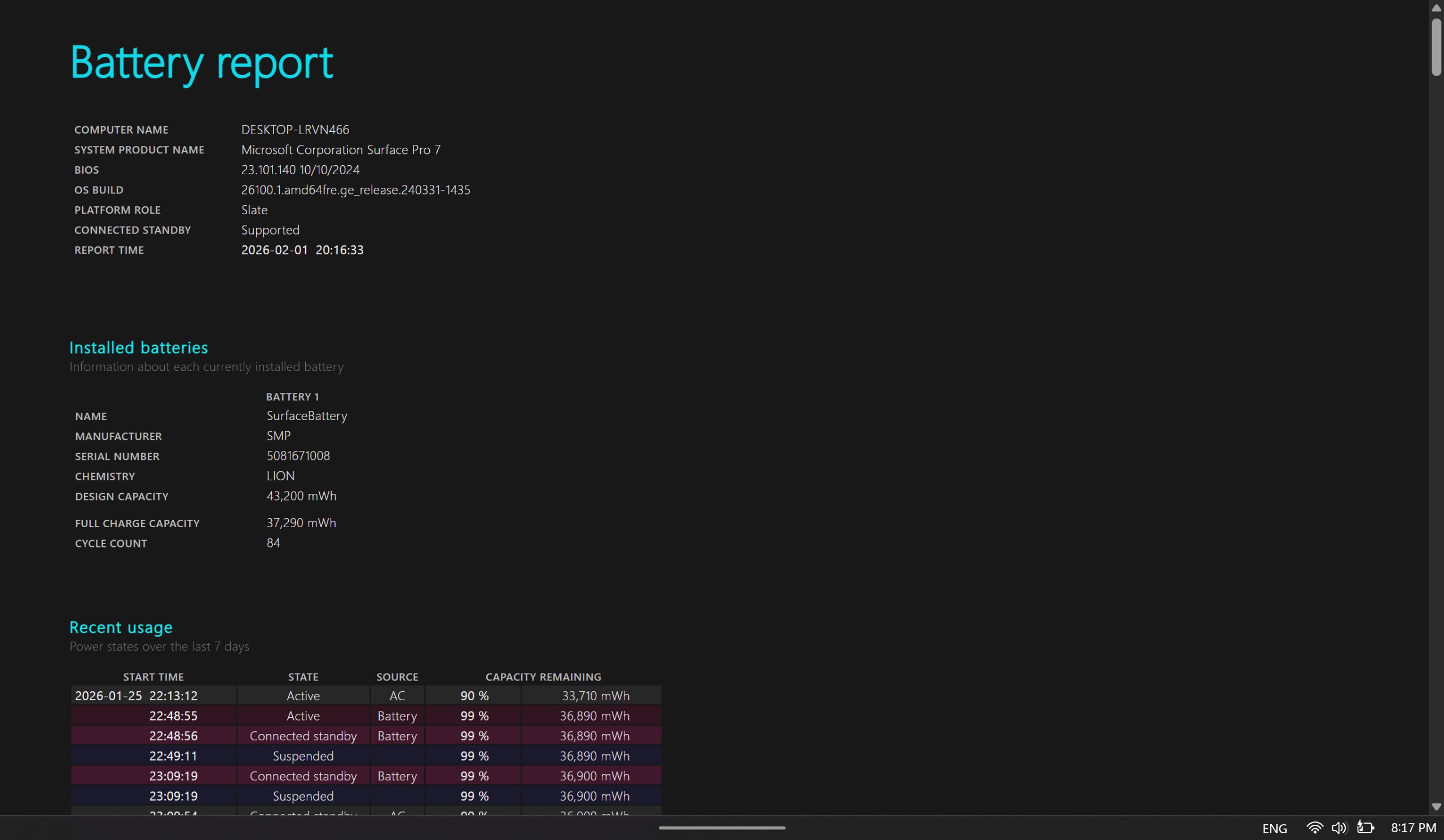1444x840 pixels.
Task: Open the ENG language input indicator
Action: [x=1274, y=829]
